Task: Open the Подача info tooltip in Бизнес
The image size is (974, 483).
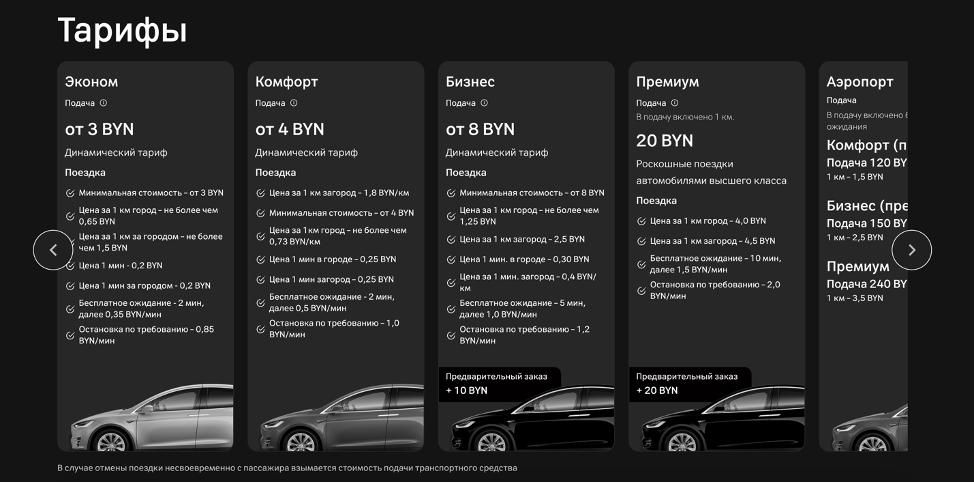Action: point(484,103)
